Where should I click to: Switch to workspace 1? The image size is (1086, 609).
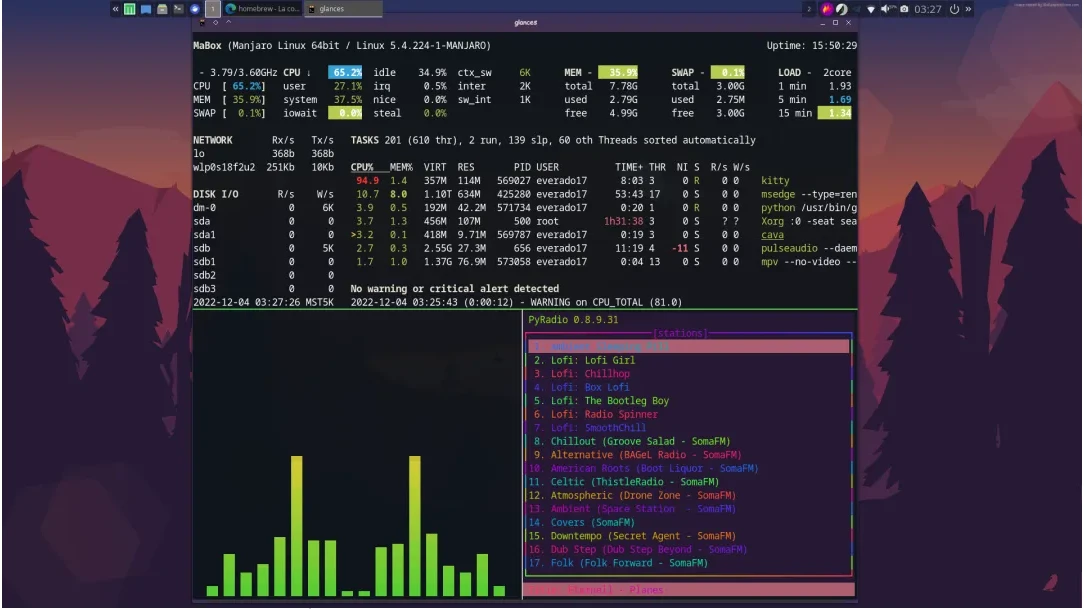coord(211,8)
